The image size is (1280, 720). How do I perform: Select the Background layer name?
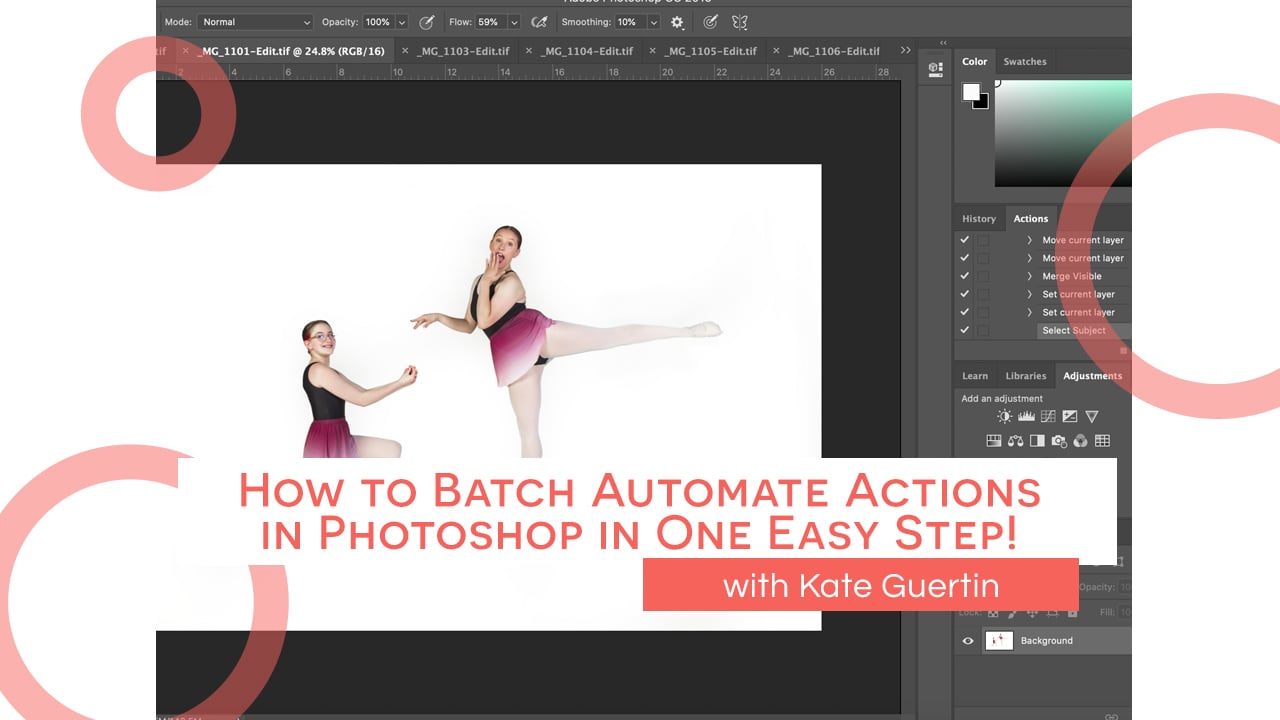1046,641
